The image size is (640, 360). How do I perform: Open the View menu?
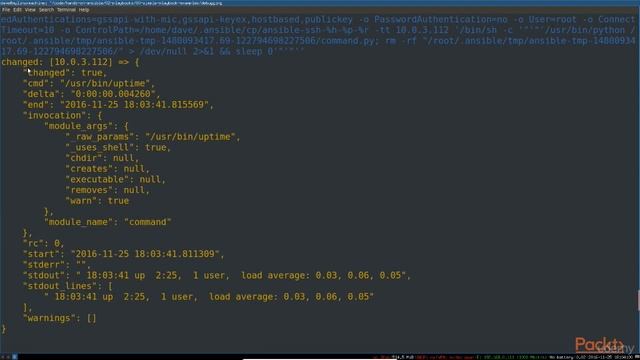[x=30, y=10]
